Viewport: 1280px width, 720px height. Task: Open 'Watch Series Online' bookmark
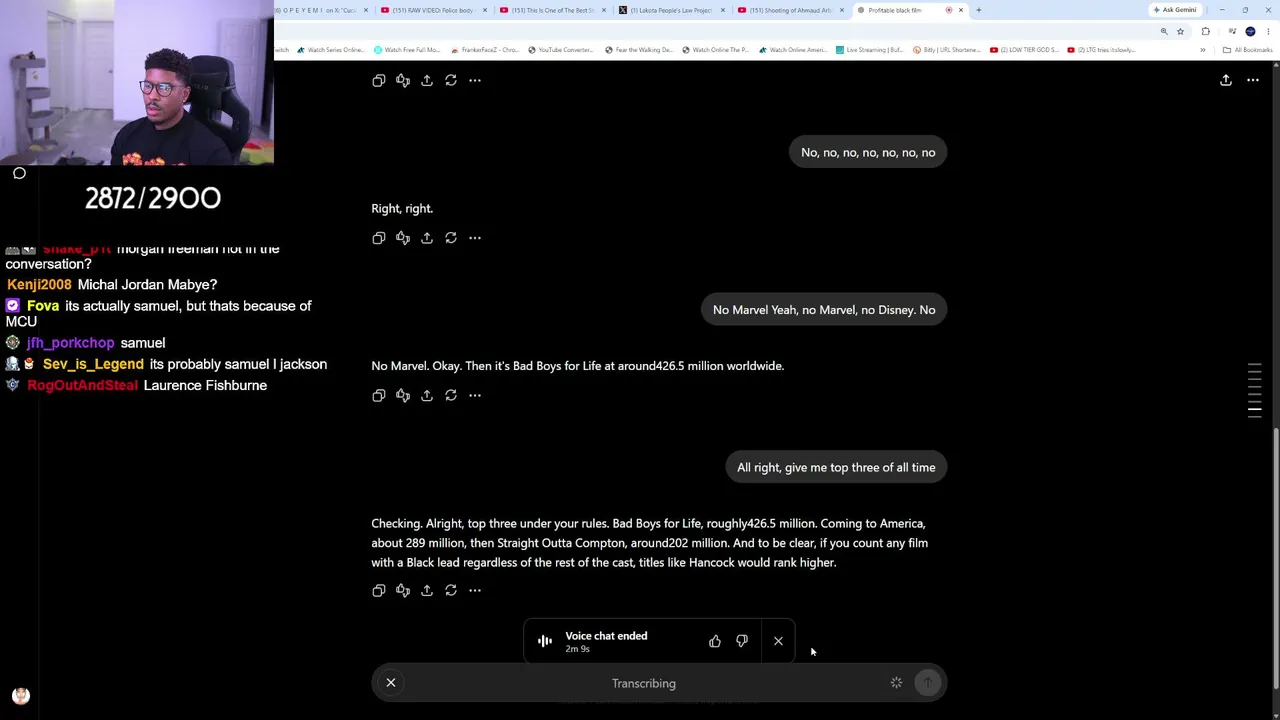coord(333,50)
